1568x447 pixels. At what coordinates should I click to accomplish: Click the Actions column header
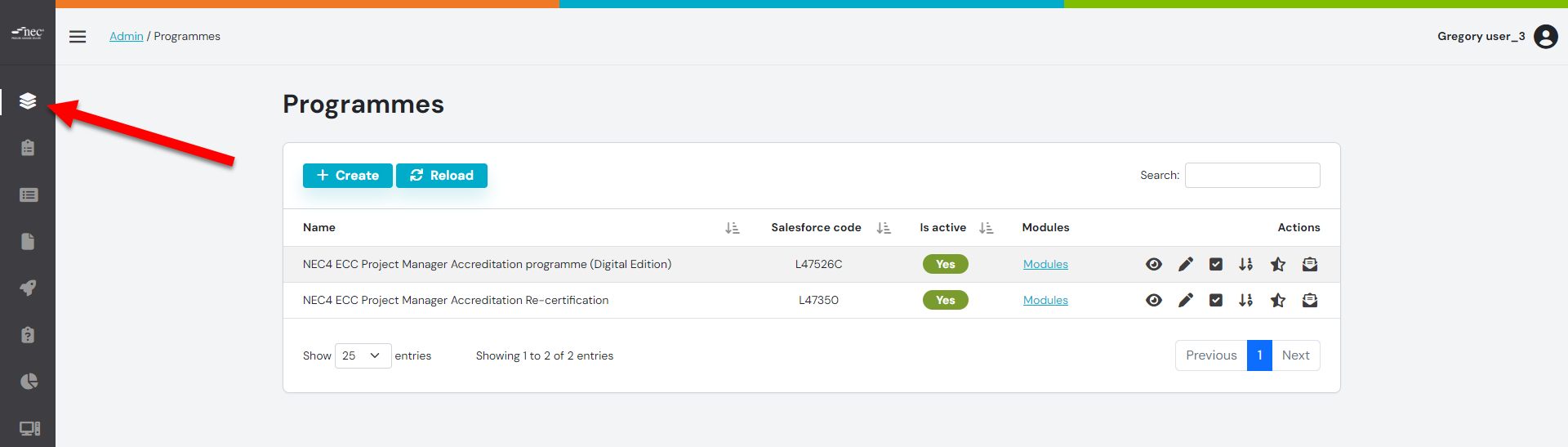(x=1298, y=227)
